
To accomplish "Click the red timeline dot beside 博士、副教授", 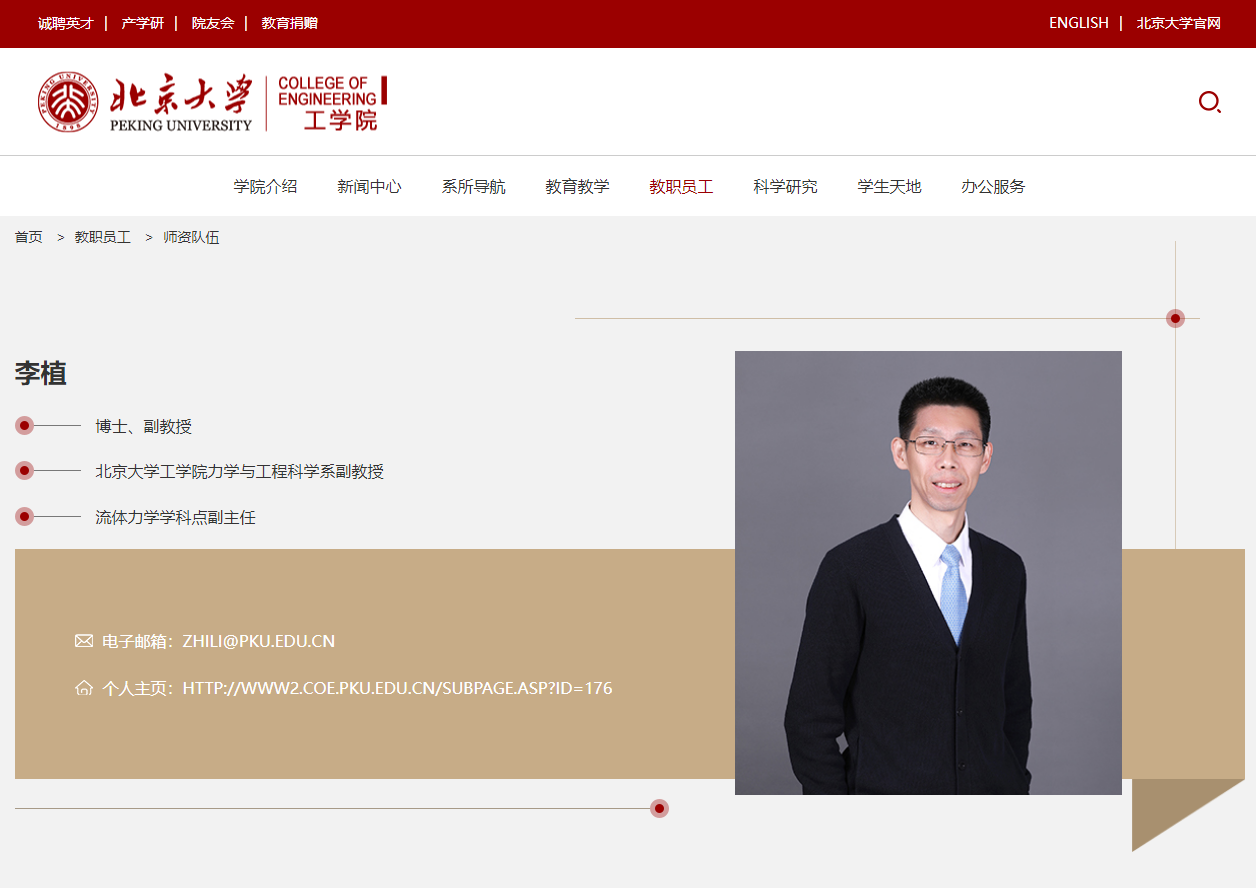I will coord(24,425).
